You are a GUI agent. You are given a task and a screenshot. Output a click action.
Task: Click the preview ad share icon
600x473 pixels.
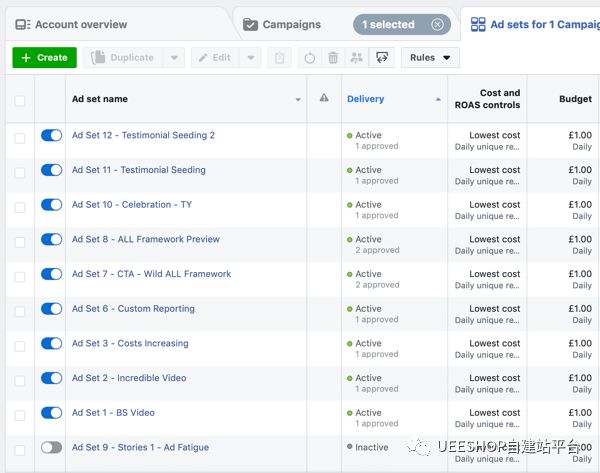click(x=381, y=58)
